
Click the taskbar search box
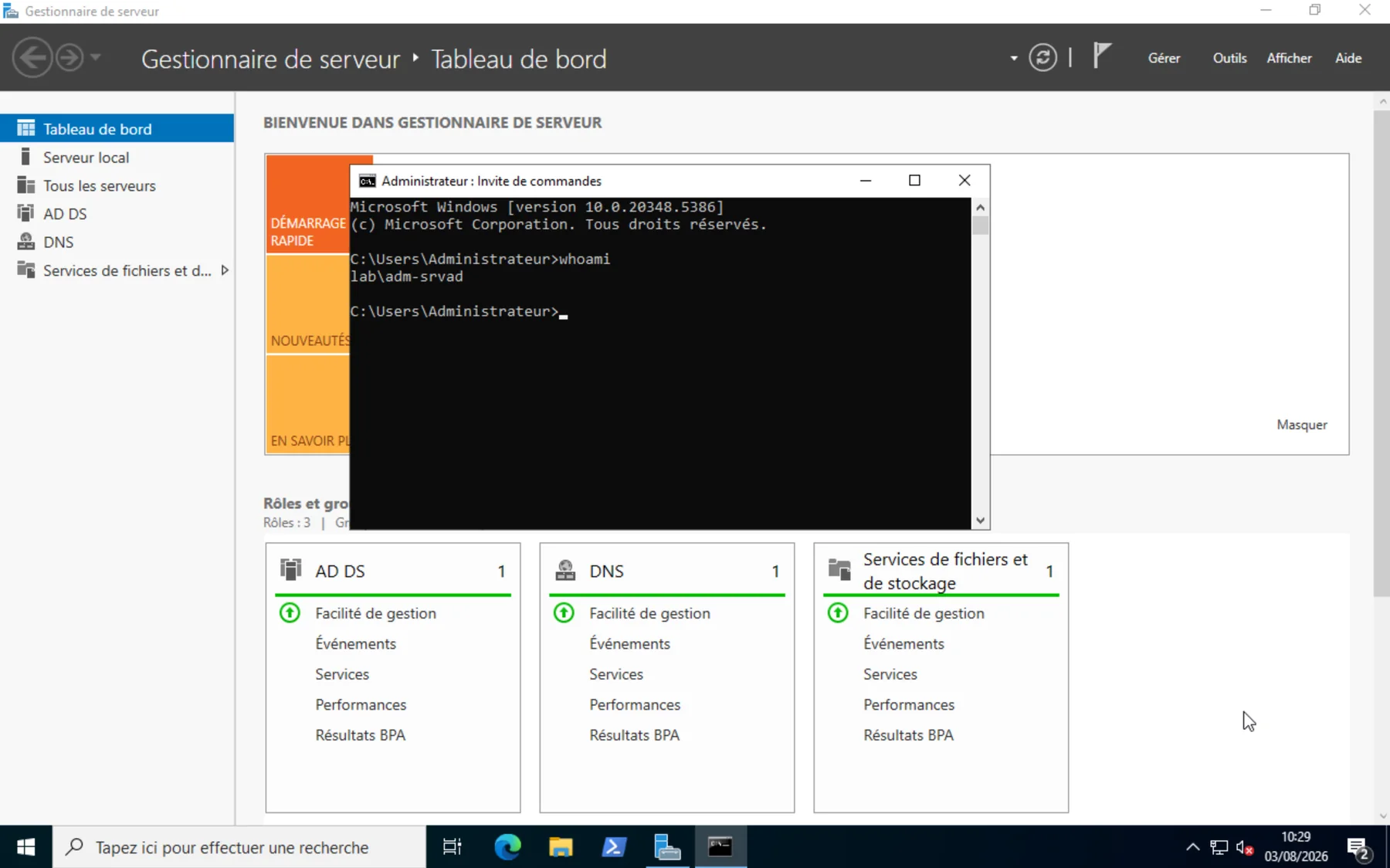tap(239, 847)
